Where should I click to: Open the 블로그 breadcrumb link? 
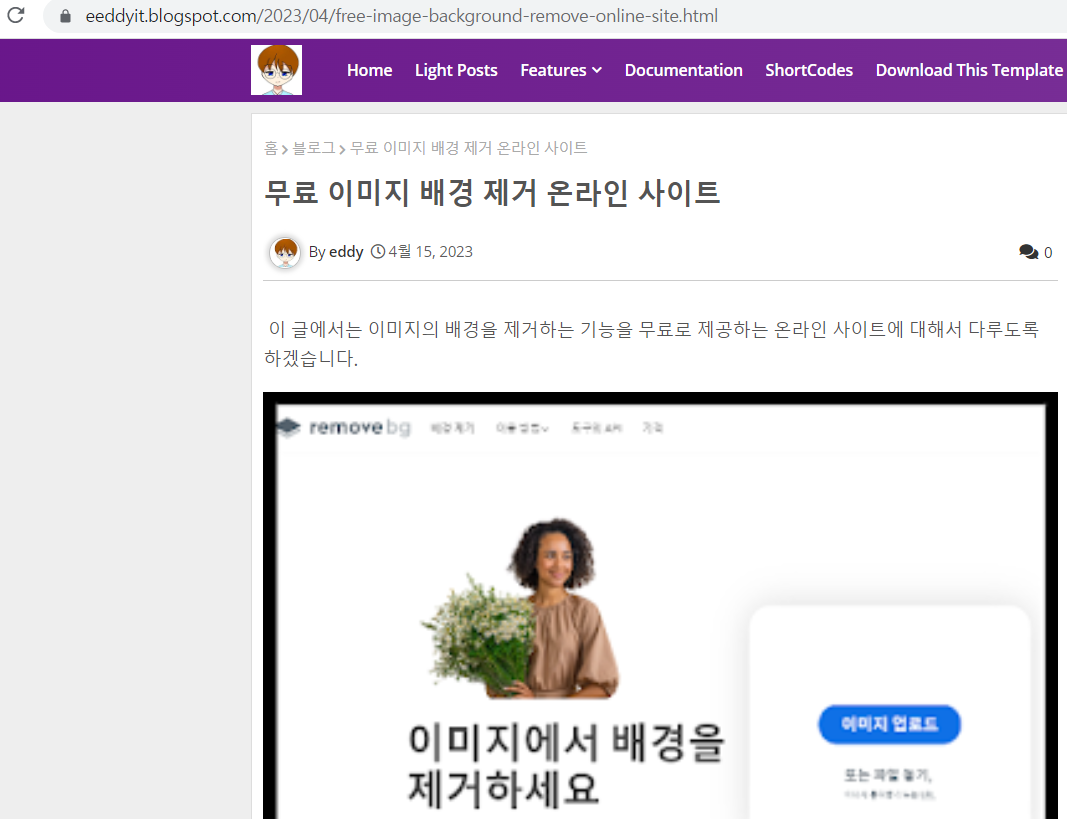pos(314,148)
